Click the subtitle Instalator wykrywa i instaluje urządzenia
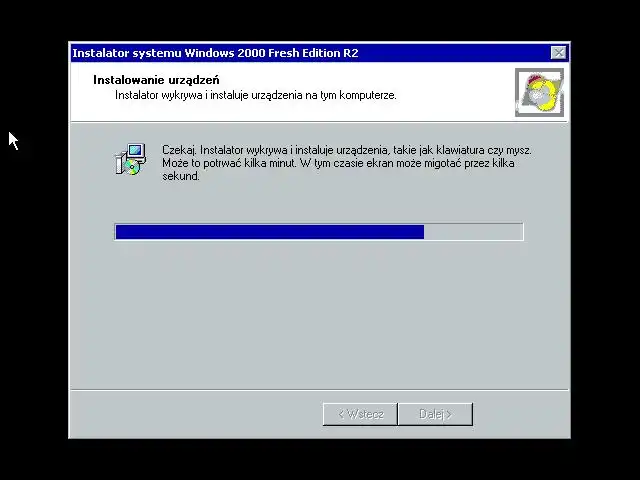This screenshot has height=480, width=640. [x=256, y=95]
